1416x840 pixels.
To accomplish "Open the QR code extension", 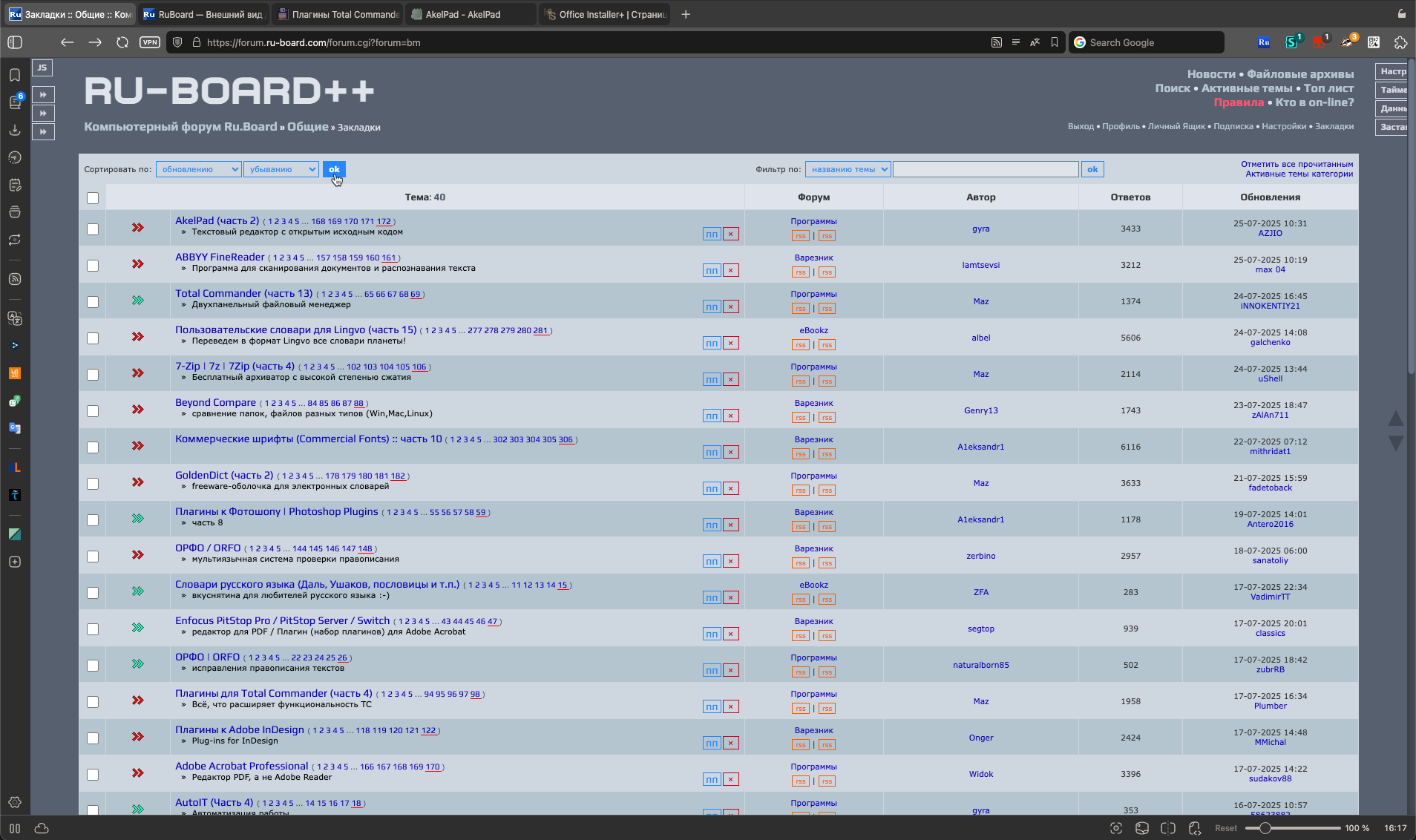I will pyautogui.click(x=1374, y=42).
